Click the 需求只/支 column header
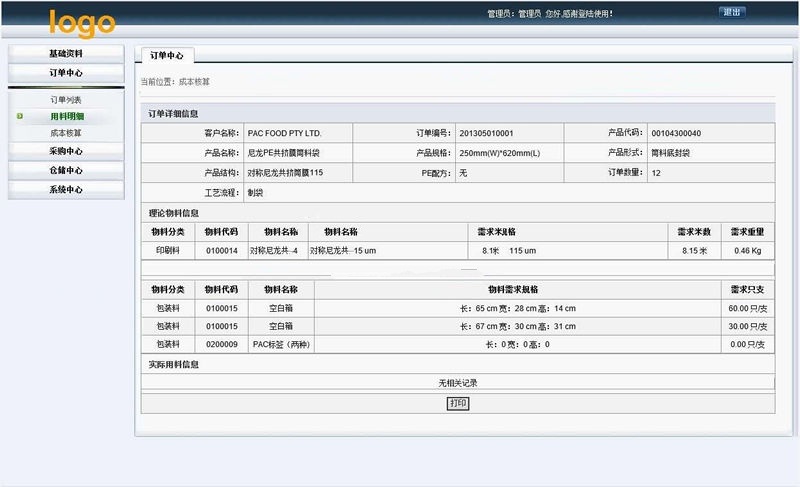Viewport: 800px width, 487px height. tap(747, 290)
